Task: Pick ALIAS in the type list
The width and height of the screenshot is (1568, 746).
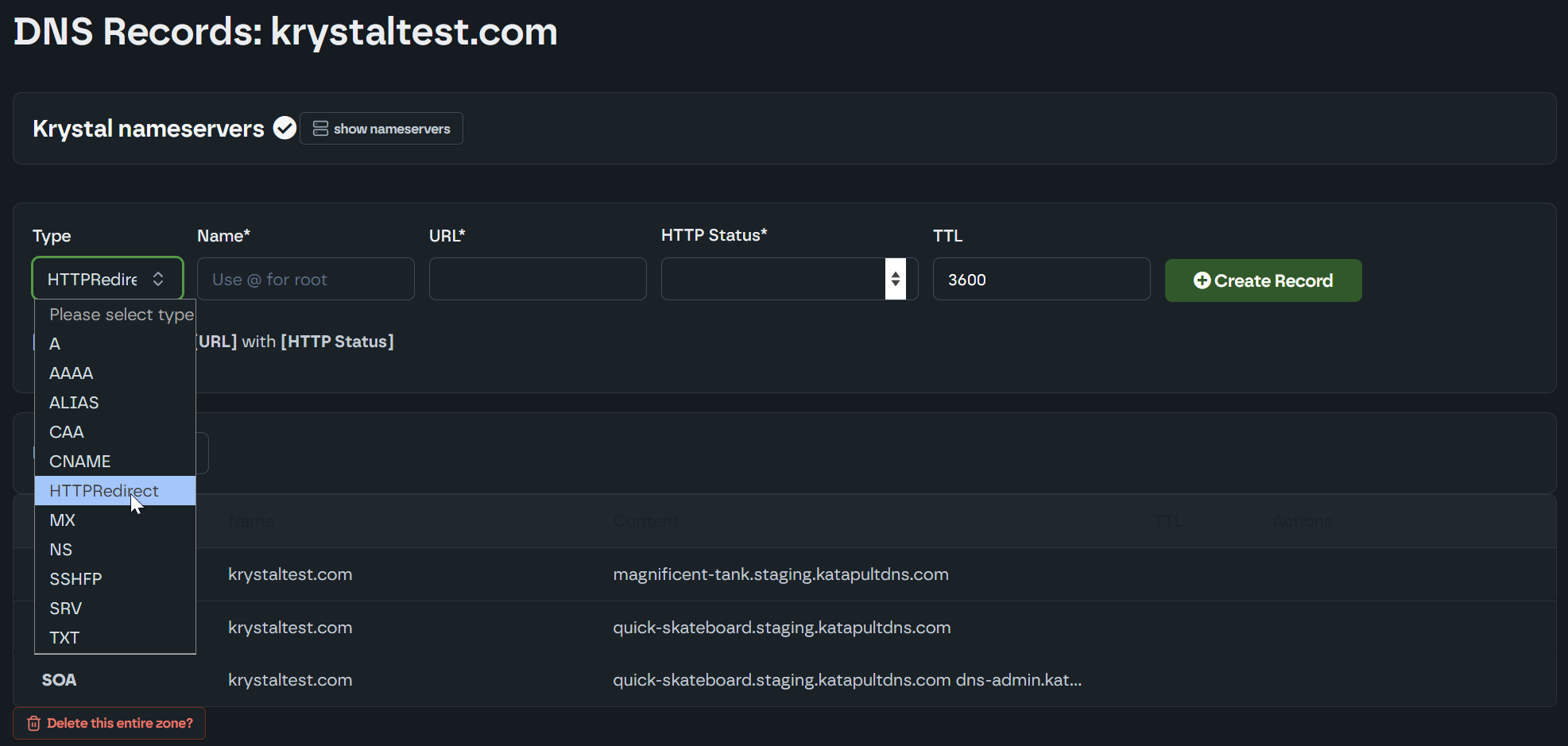Action: tap(74, 403)
